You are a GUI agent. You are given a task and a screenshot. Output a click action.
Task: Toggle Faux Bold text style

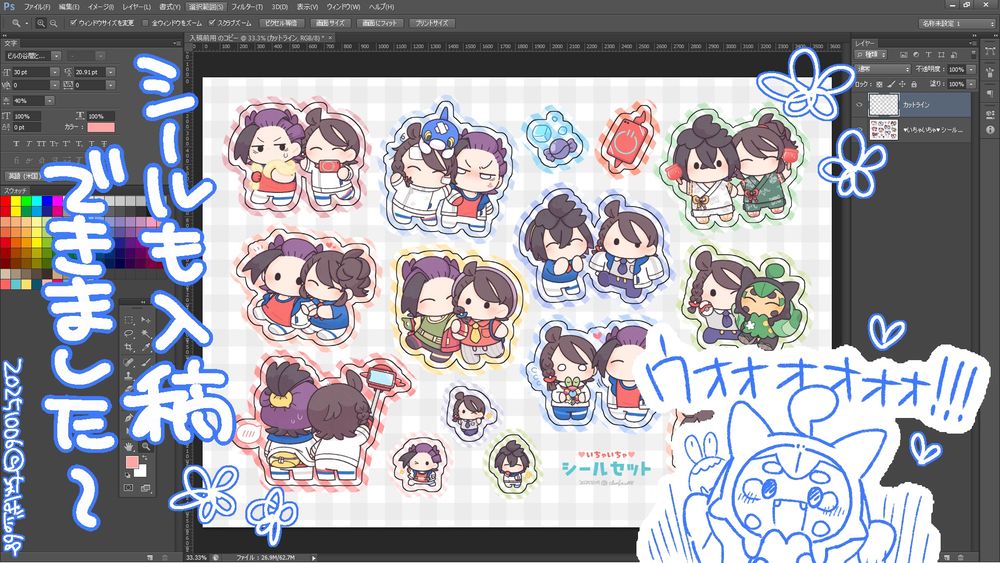(16, 144)
